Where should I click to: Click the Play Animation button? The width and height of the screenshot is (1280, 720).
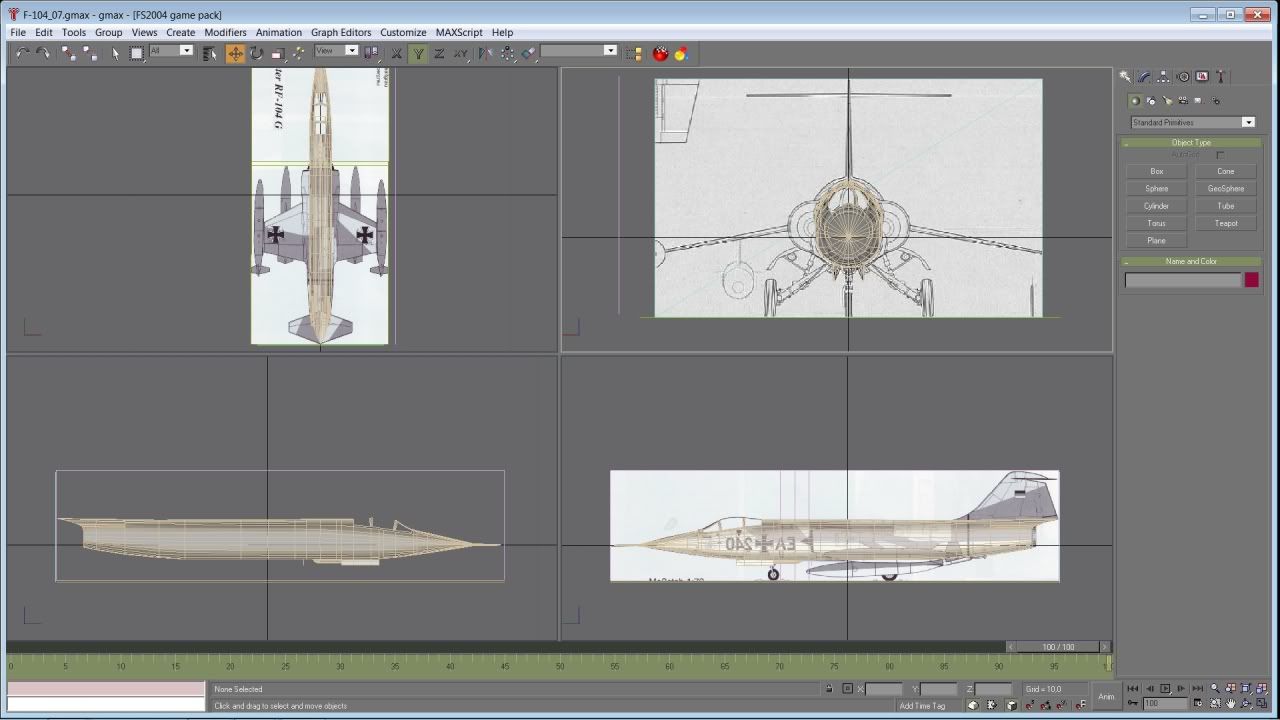[1165, 688]
